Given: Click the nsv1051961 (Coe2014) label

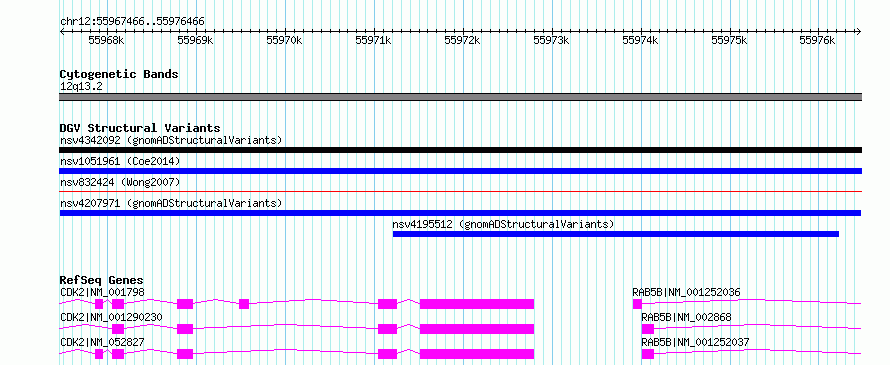Looking at the screenshot, I should 120,161.
